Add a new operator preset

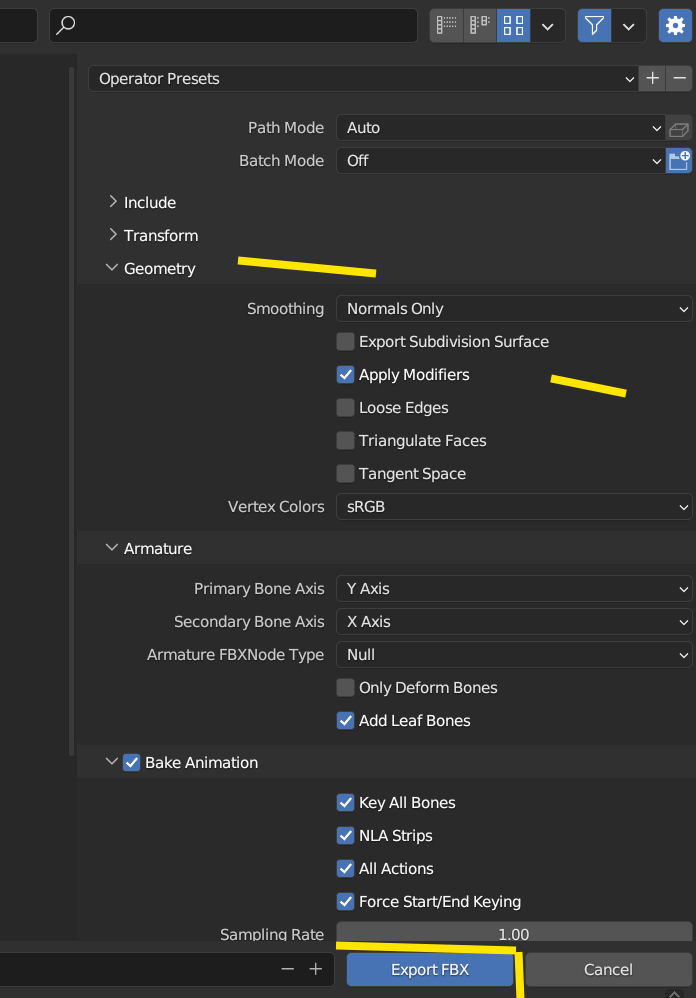coord(653,78)
